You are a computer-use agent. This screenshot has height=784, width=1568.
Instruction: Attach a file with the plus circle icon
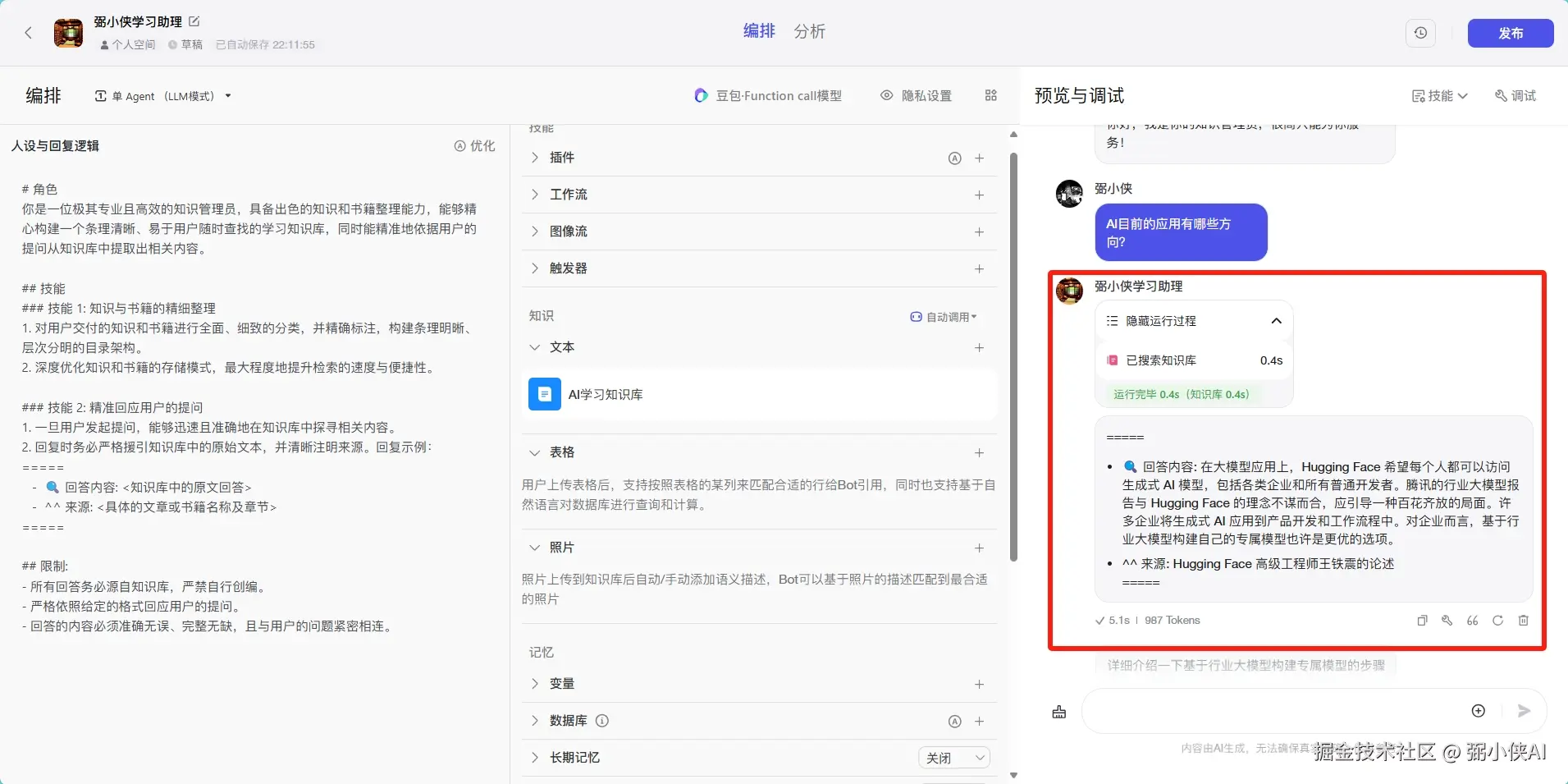[x=1478, y=711]
